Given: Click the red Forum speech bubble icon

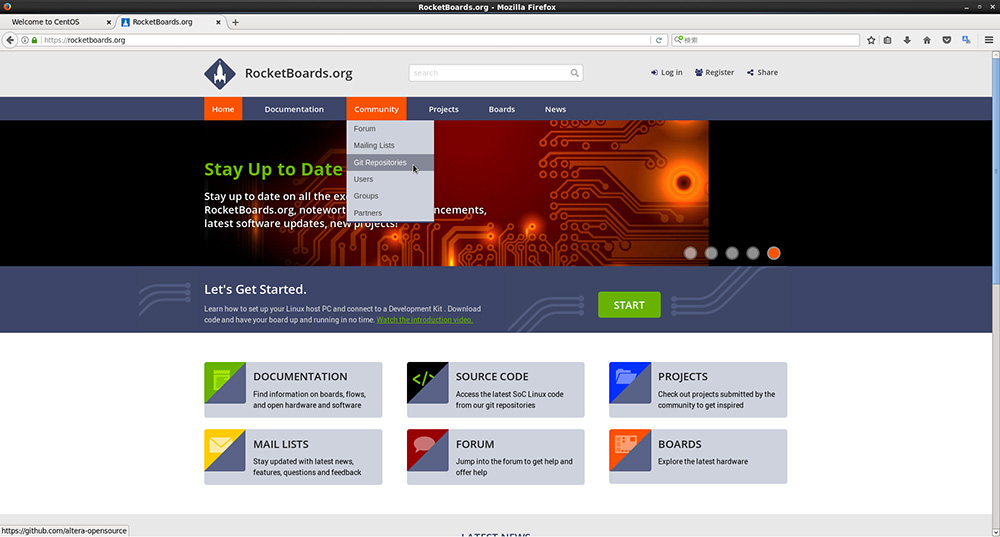Looking at the screenshot, I should [427, 450].
